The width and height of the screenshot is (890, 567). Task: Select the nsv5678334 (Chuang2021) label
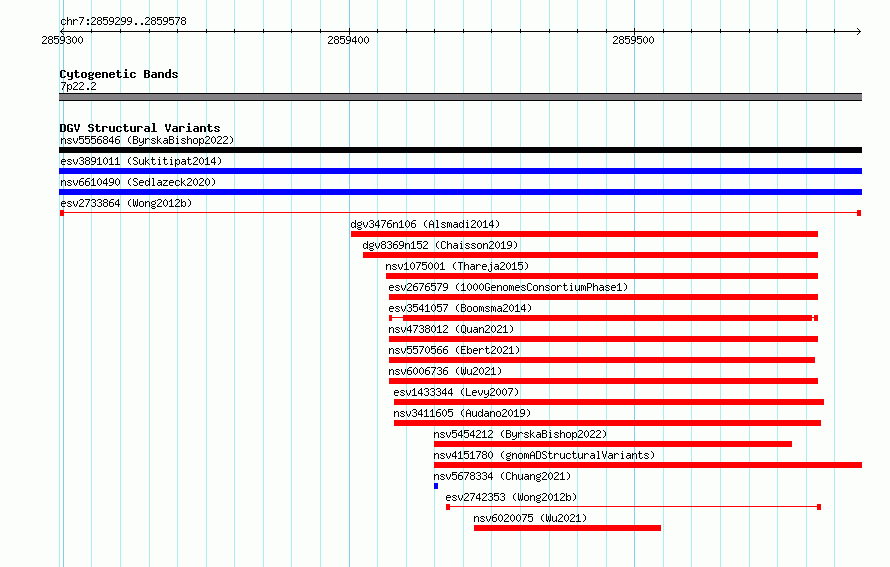point(502,476)
